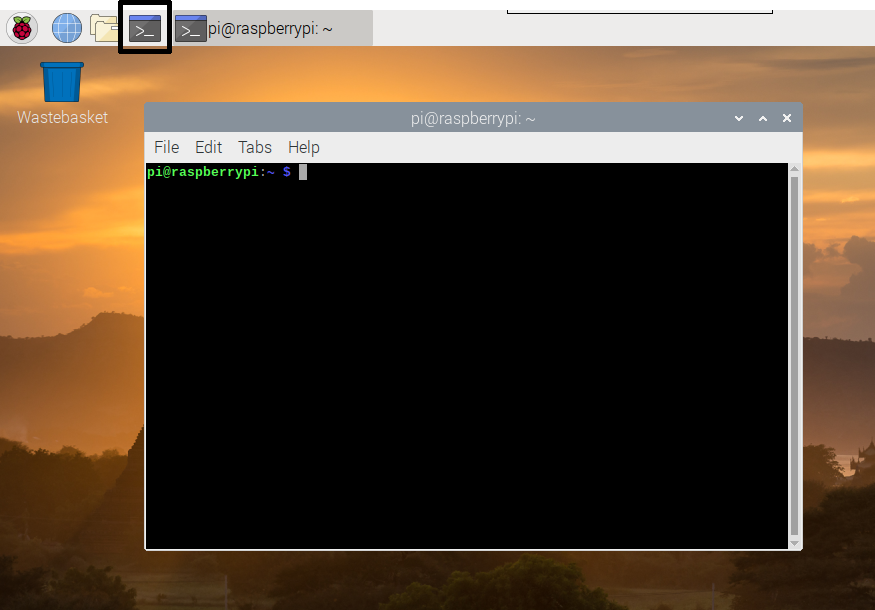Launch LXTerminal from the highlighted taskbar icon
This screenshot has width=875, height=610.
coord(143,27)
